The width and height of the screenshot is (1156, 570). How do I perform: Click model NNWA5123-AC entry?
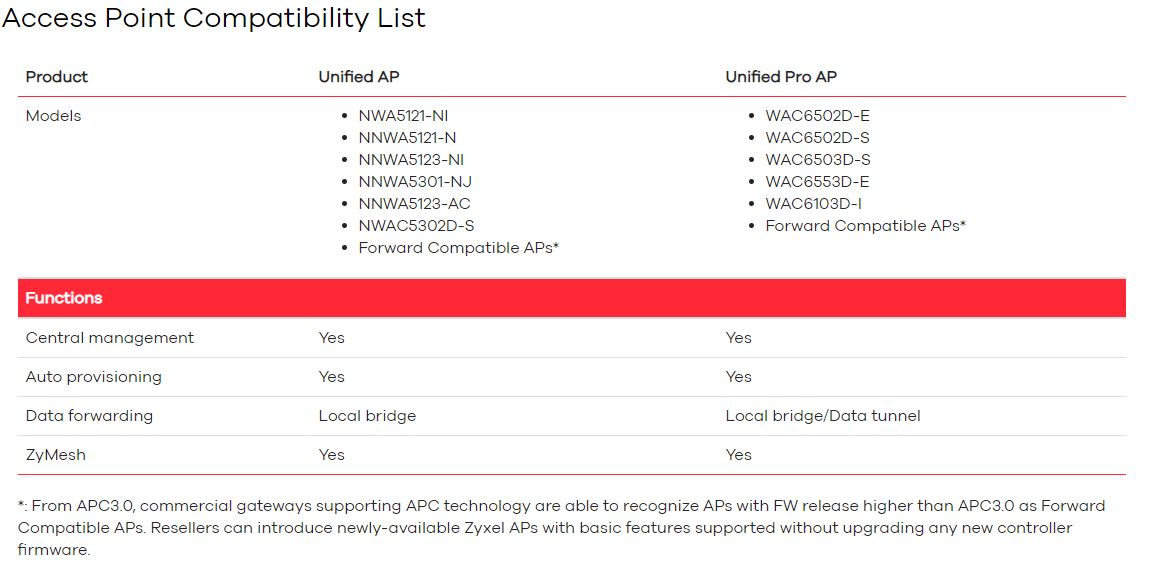(414, 204)
